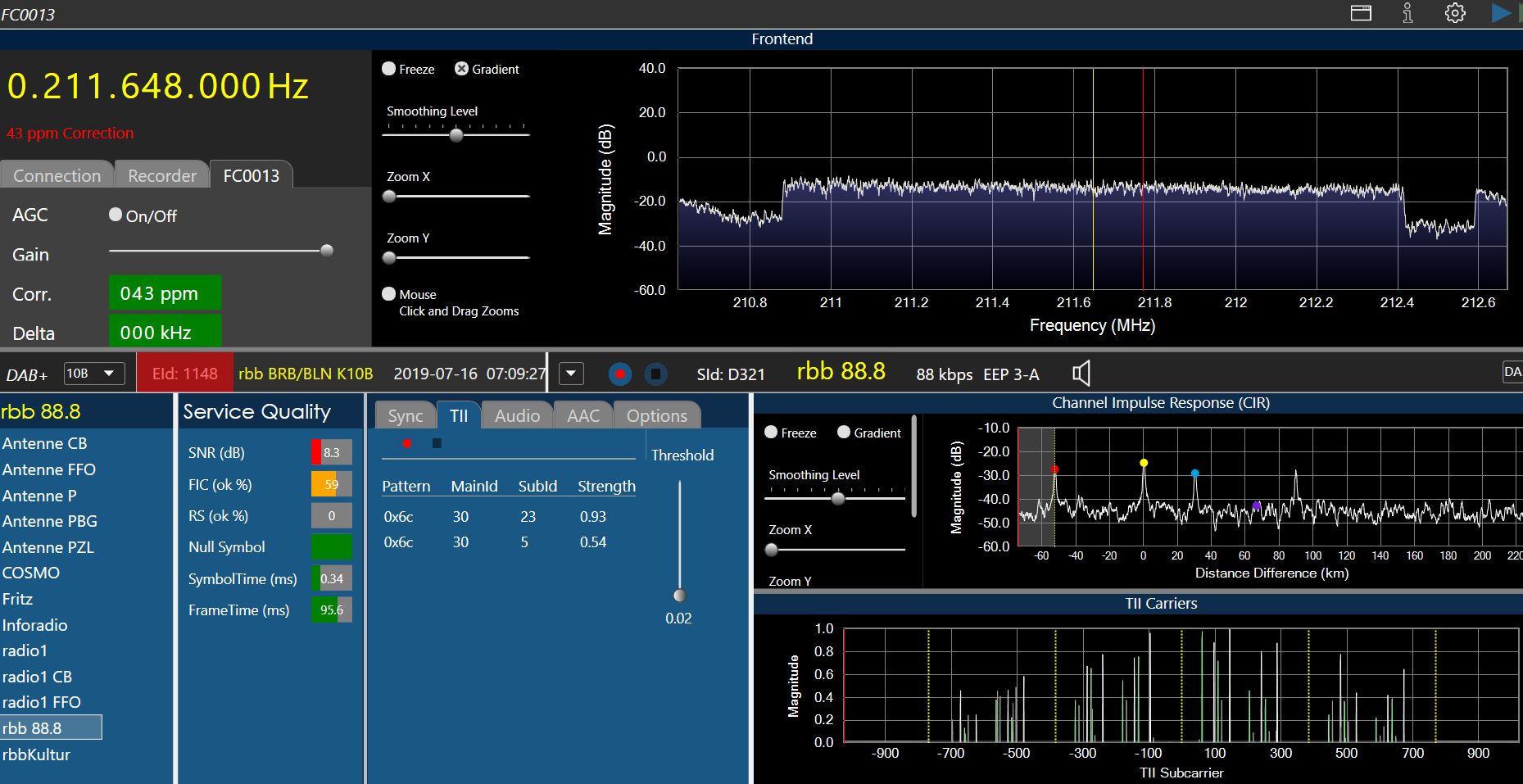Open the info icon in top bar
Viewport: 1523px width, 784px height.
[x=1407, y=13]
